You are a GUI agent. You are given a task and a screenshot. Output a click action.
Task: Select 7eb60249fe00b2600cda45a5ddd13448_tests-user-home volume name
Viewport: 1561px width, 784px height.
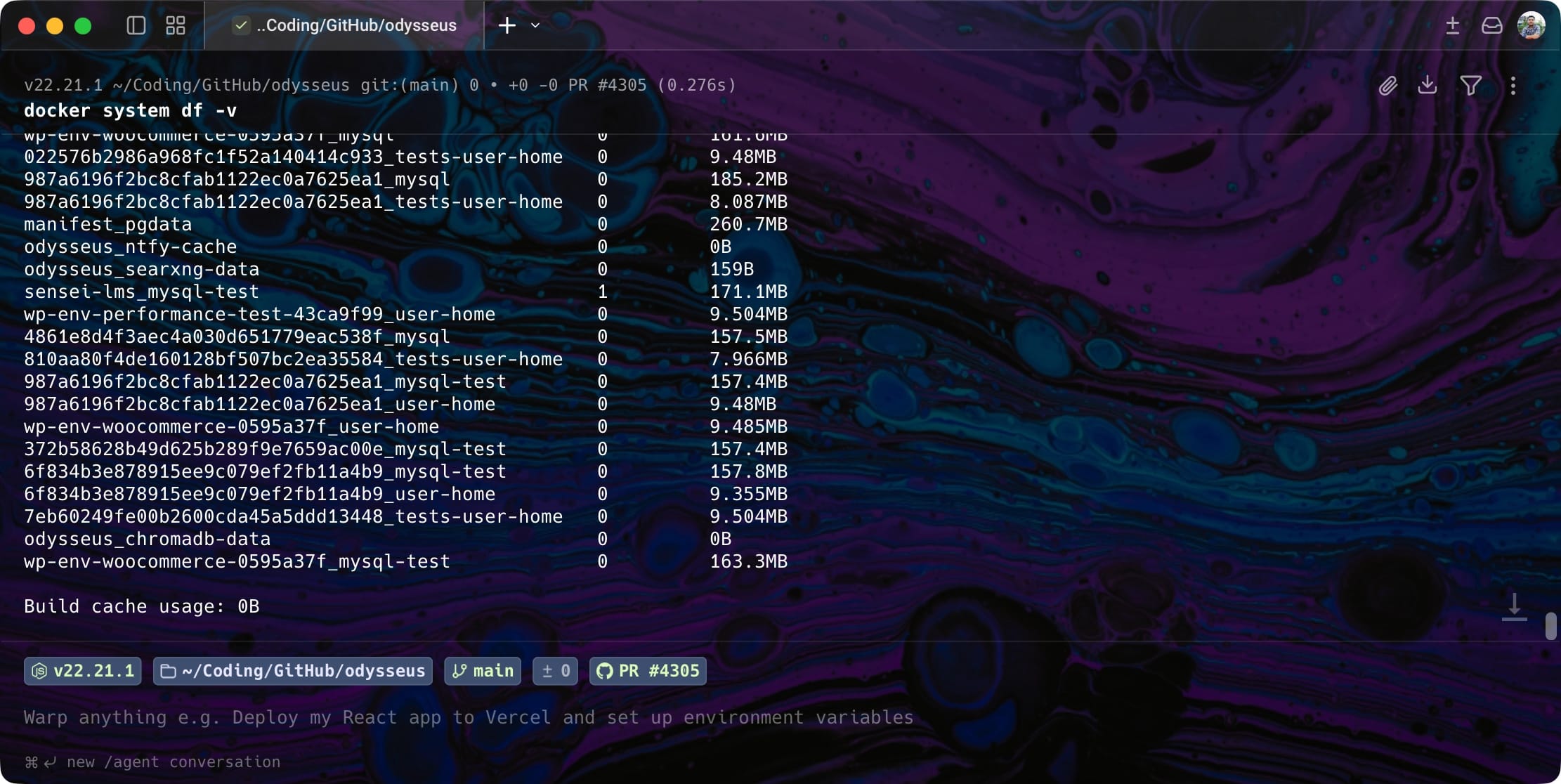pos(294,517)
